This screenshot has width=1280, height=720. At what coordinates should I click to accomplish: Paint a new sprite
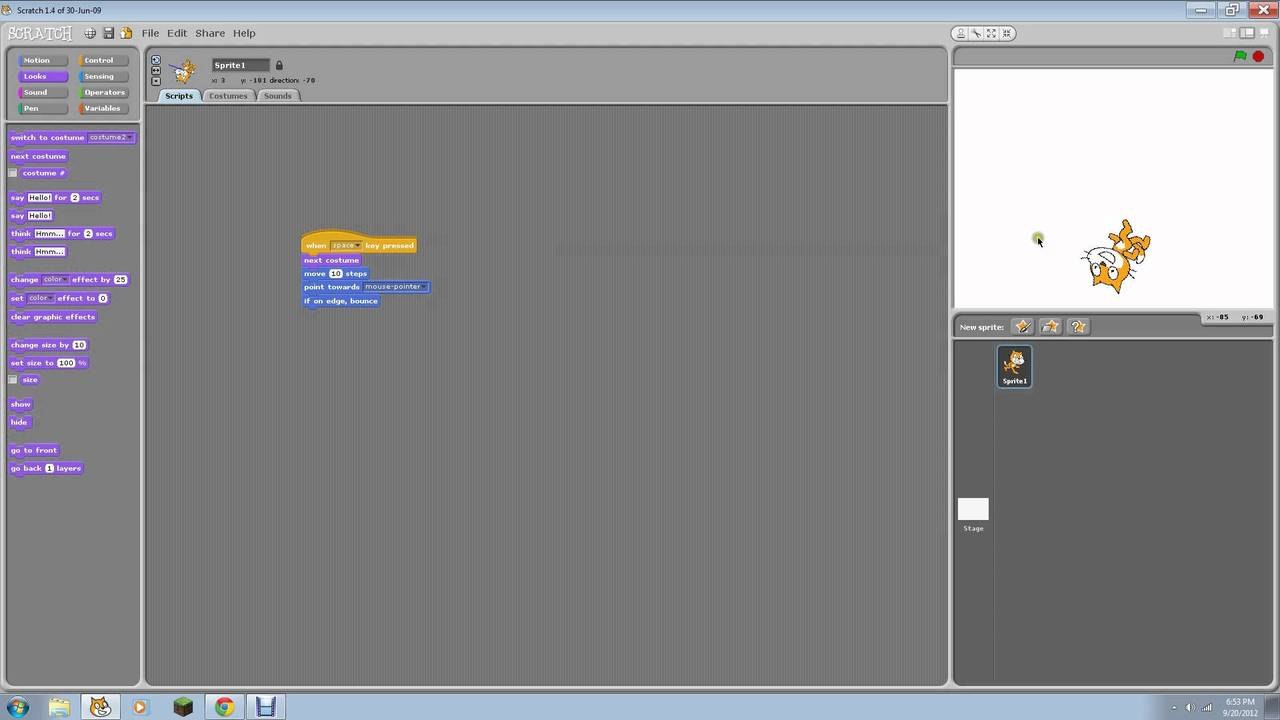[1022, 327]
